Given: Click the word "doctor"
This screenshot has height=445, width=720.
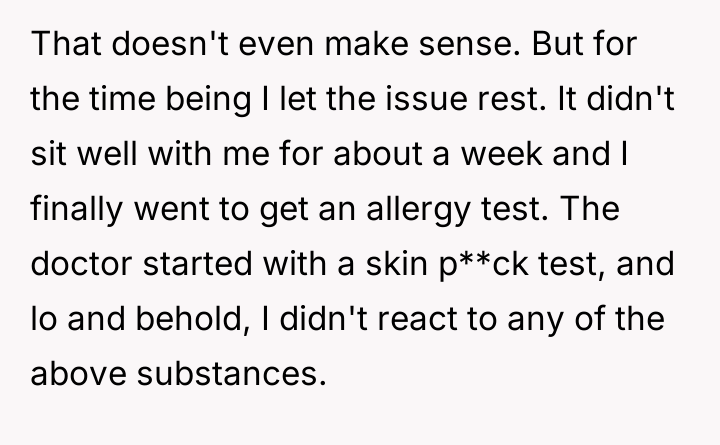Looking at the screenshot, I should point(73,264).
